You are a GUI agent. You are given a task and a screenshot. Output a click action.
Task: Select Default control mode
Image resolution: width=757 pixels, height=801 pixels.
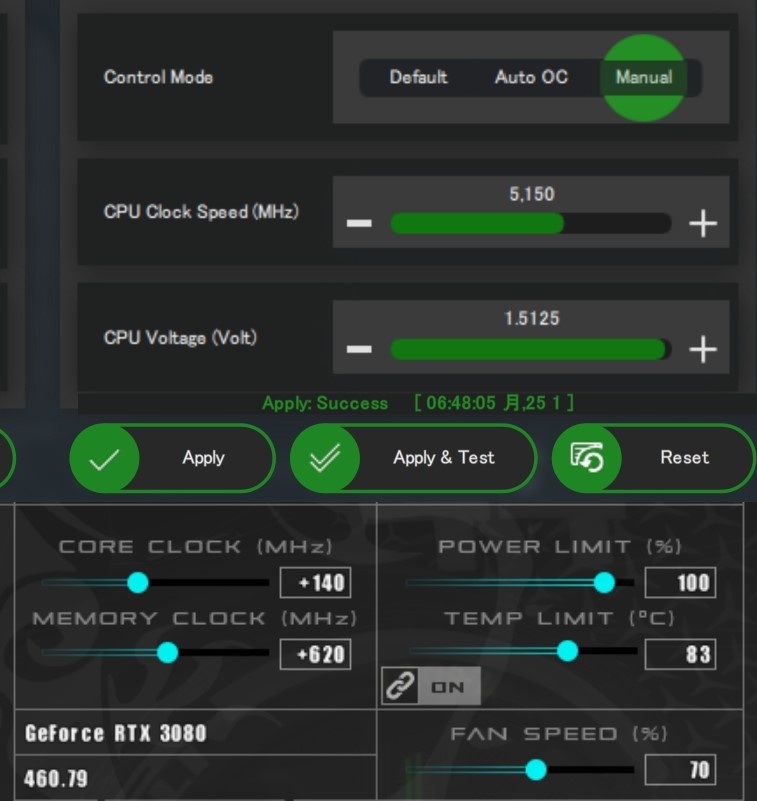tap(418, 77)
